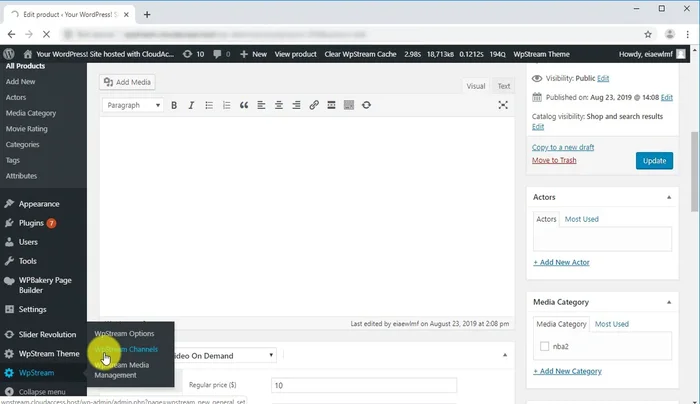Toggle bold formatting in editor toolbar
The height and width of the screenshot is (404, 700).
pyautogui.click(x=174, y=105)
